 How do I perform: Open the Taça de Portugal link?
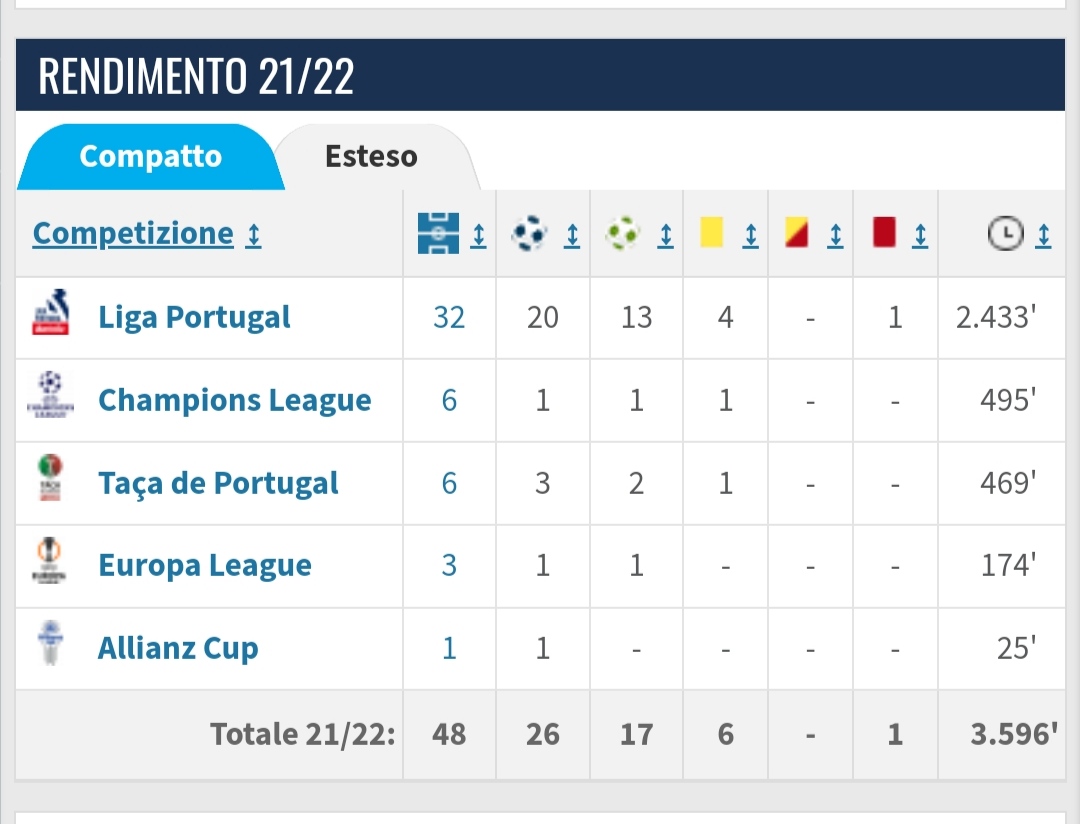click(218, 483)
